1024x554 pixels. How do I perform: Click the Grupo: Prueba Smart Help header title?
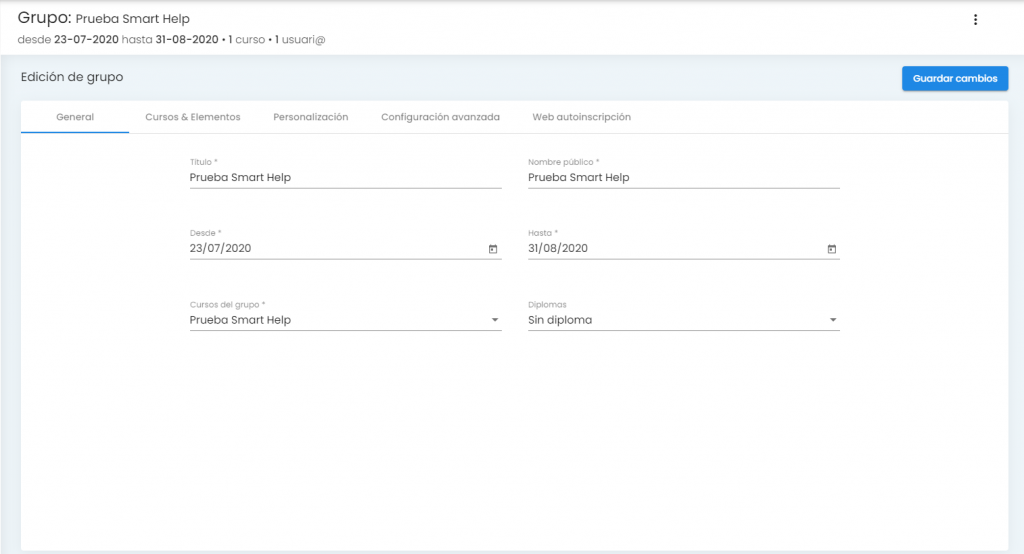tap(104, 19)
